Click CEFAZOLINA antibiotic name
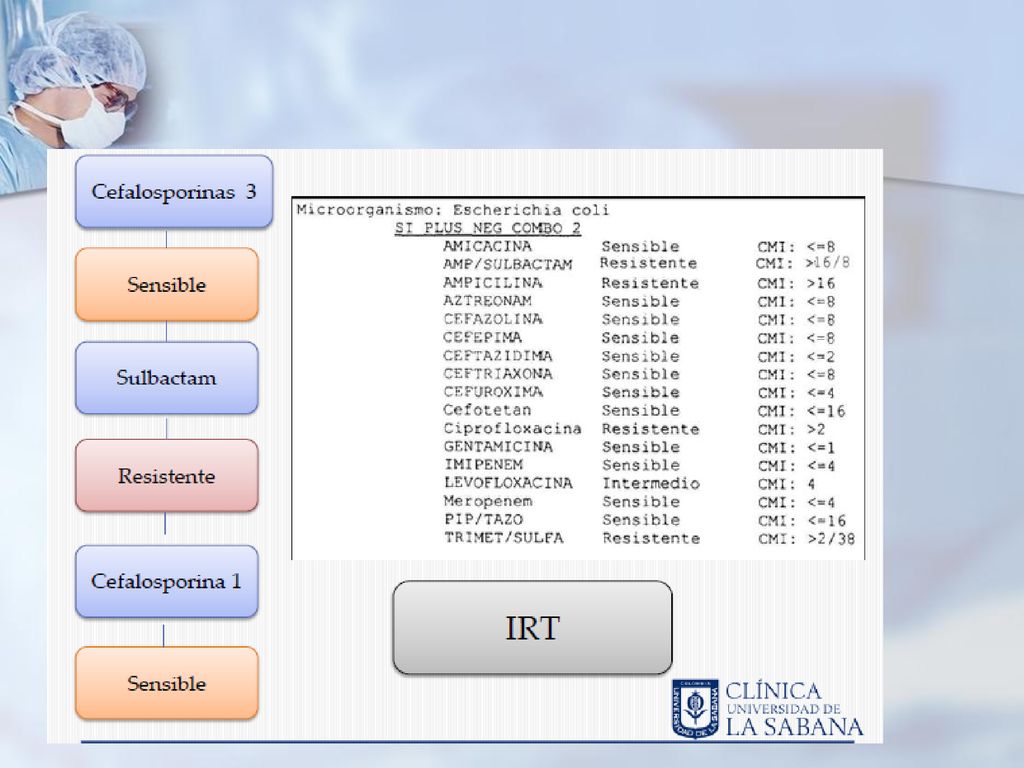 492,319
